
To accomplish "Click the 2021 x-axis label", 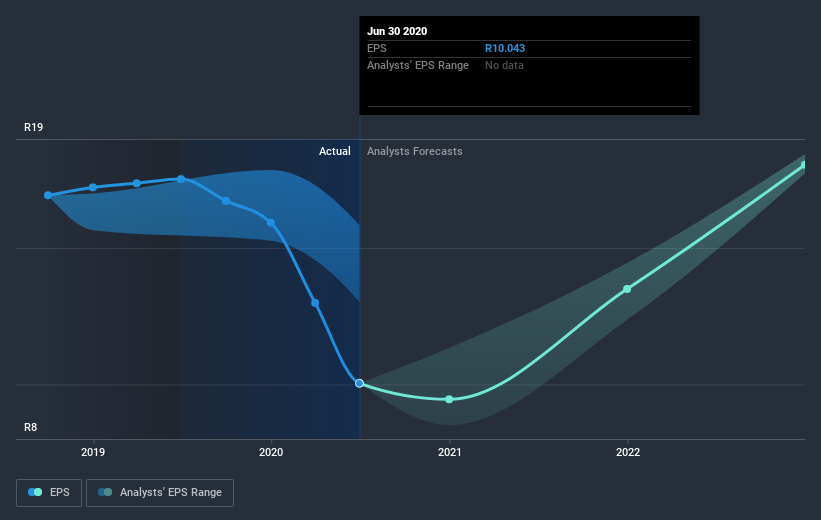I will click(449, 452).
